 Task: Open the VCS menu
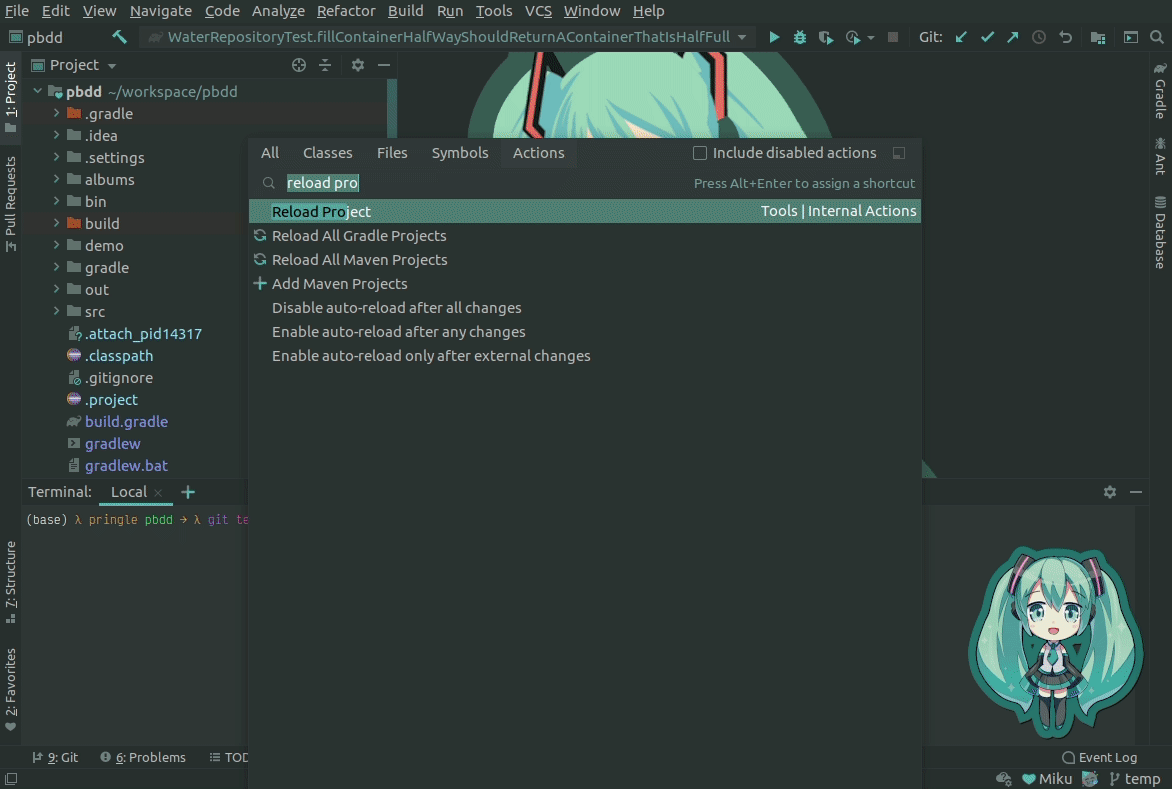[x=538, y=11]
